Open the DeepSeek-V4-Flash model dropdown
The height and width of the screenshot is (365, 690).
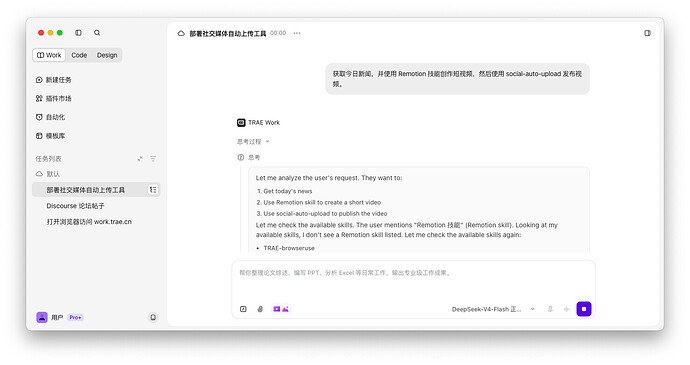click(493, 309)
